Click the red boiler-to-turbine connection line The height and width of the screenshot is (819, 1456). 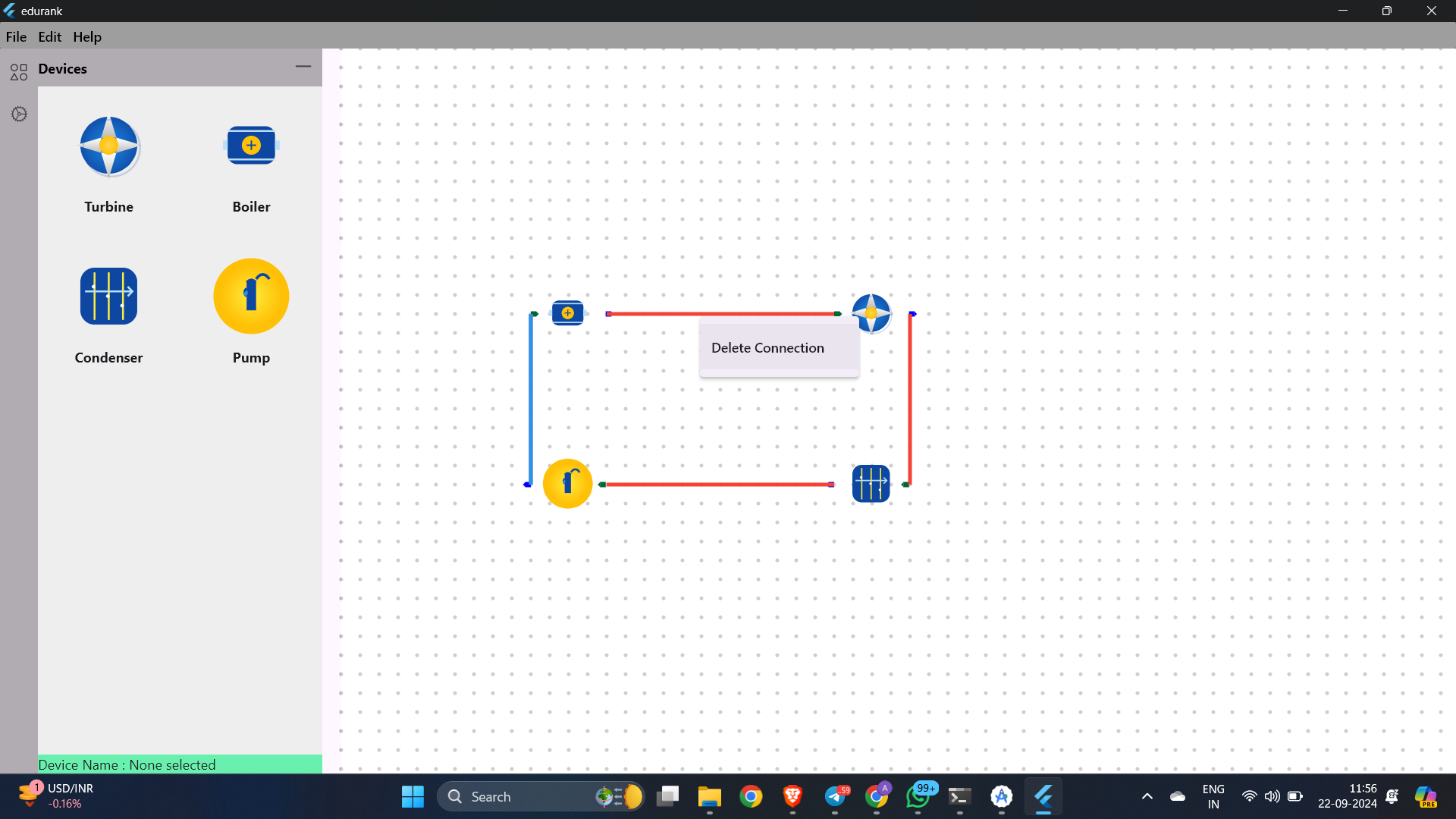(720, 313)
